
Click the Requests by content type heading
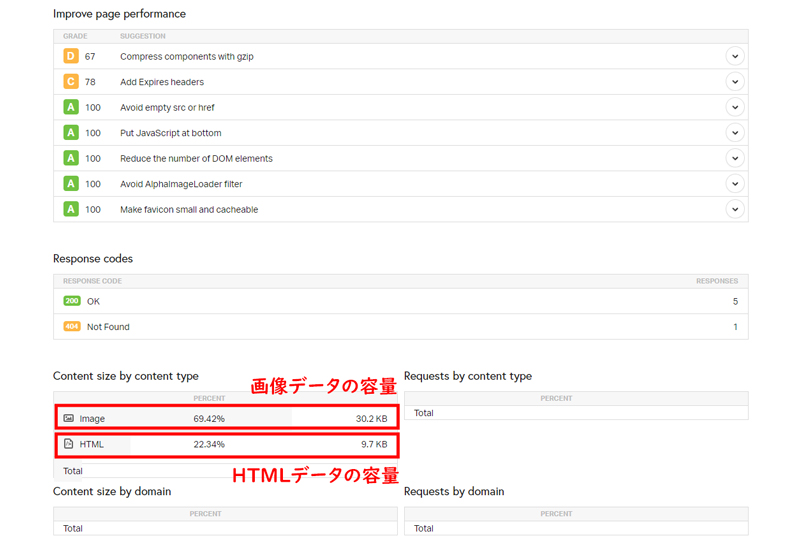[468, 377]
